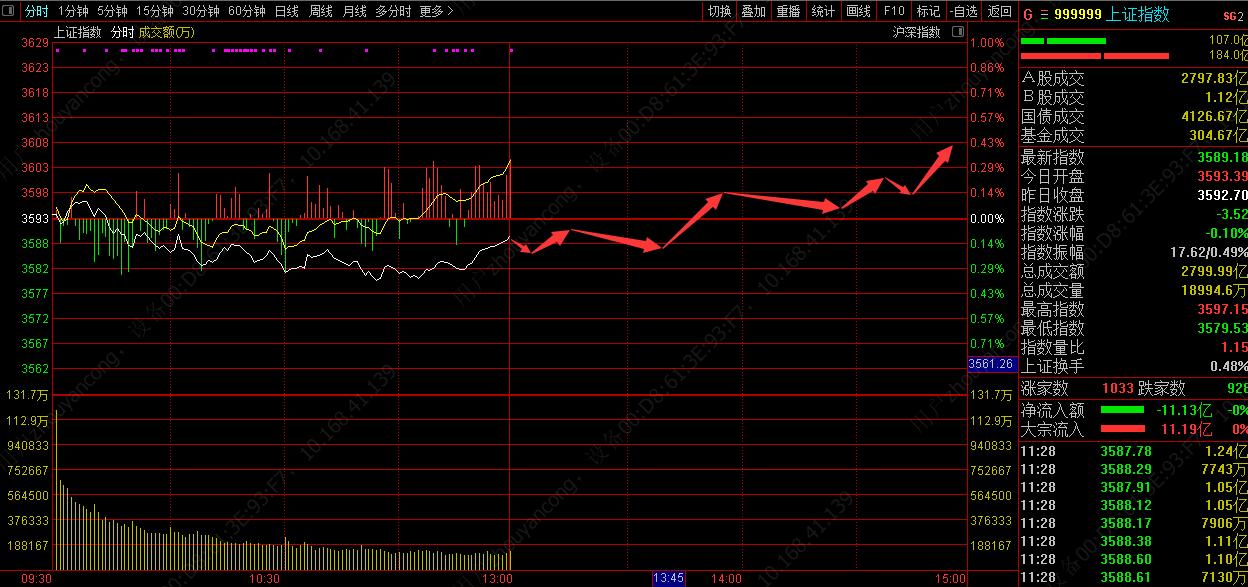
Task: Click the tick row priced 3588.61
Action: point(1134,577)
